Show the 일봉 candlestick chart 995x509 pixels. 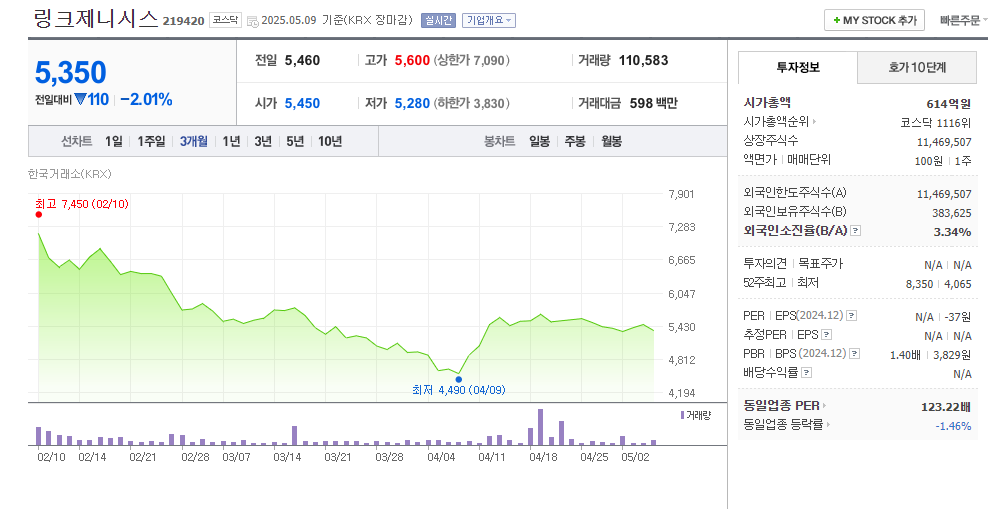[539, 141]
